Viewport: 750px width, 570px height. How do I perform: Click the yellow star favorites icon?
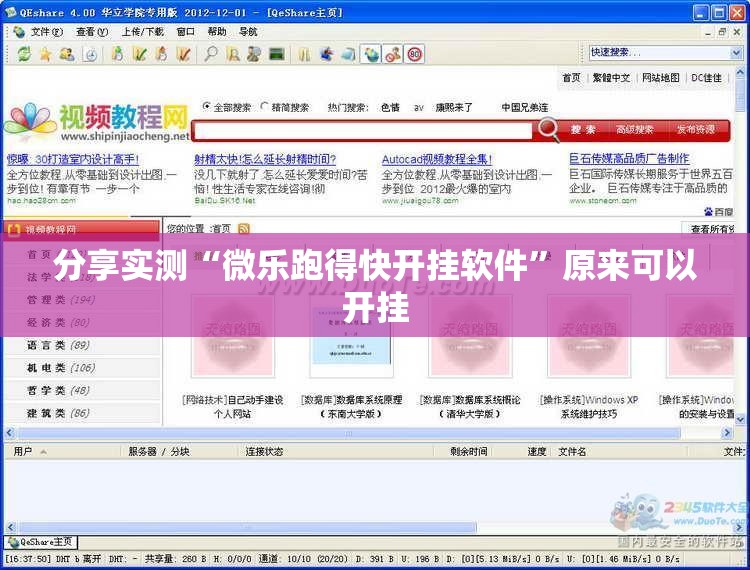(x=44, y=54)
